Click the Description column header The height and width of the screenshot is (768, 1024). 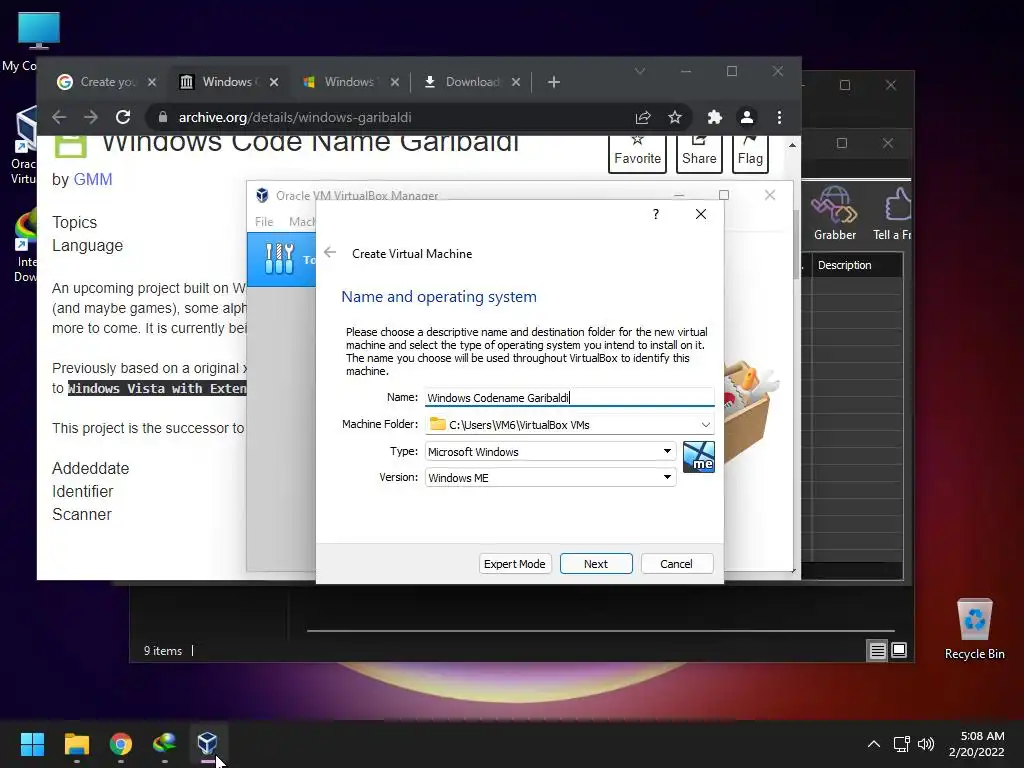tap(844, 265)
